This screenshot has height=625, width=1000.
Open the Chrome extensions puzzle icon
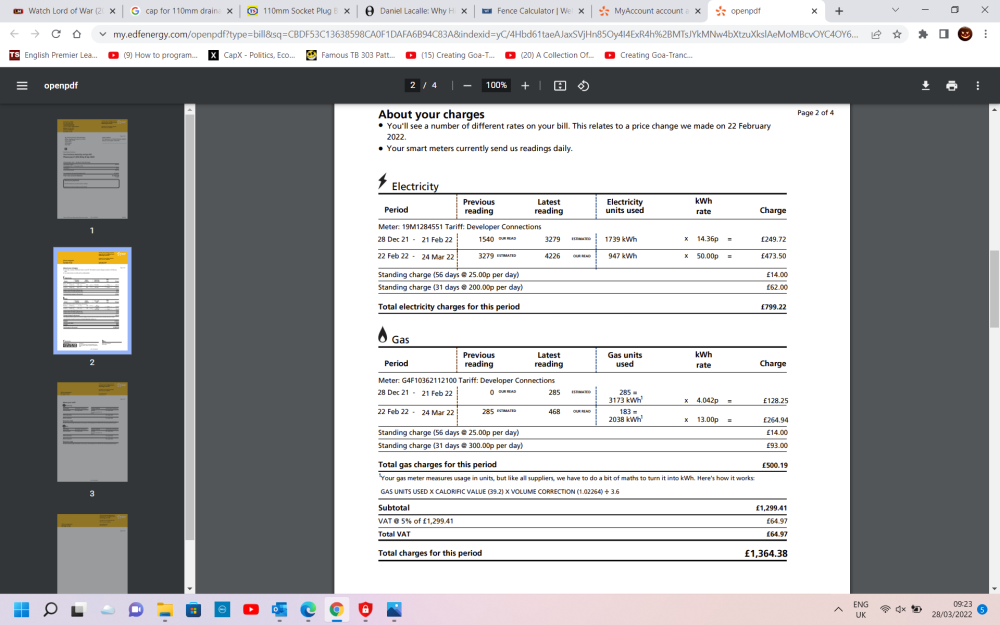[923, 34]
